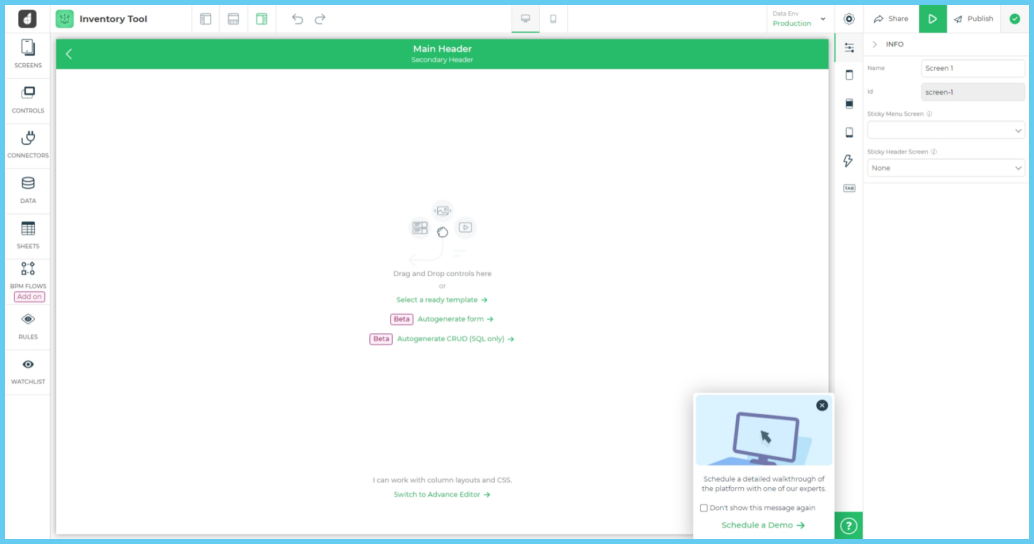This screenshot has width=1034, height=544.
Task: Open the Data panel
Action: tap(28, 189)
